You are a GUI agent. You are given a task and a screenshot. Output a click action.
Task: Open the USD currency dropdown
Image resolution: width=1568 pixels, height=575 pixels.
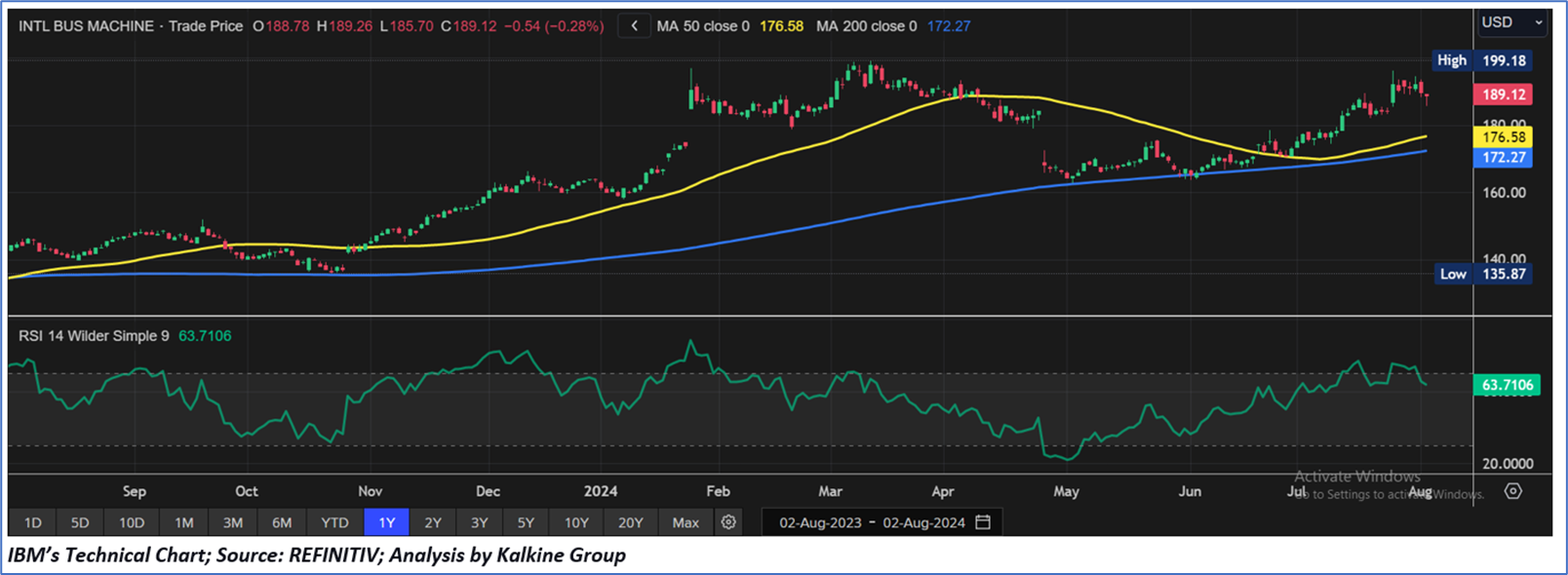tap(1511, 22)
